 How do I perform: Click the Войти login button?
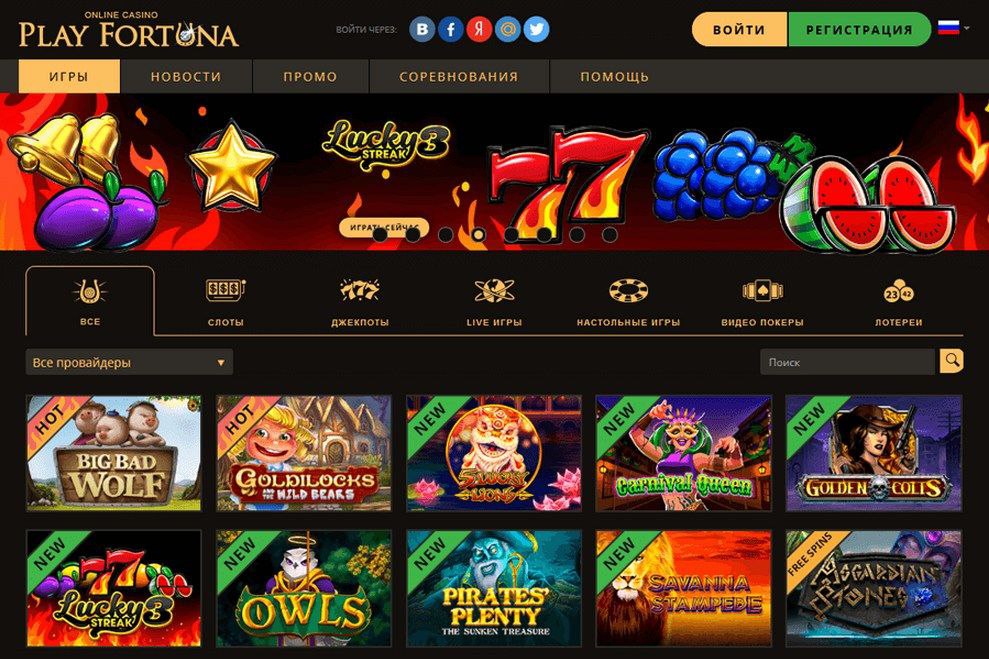[x=739, y=30]
